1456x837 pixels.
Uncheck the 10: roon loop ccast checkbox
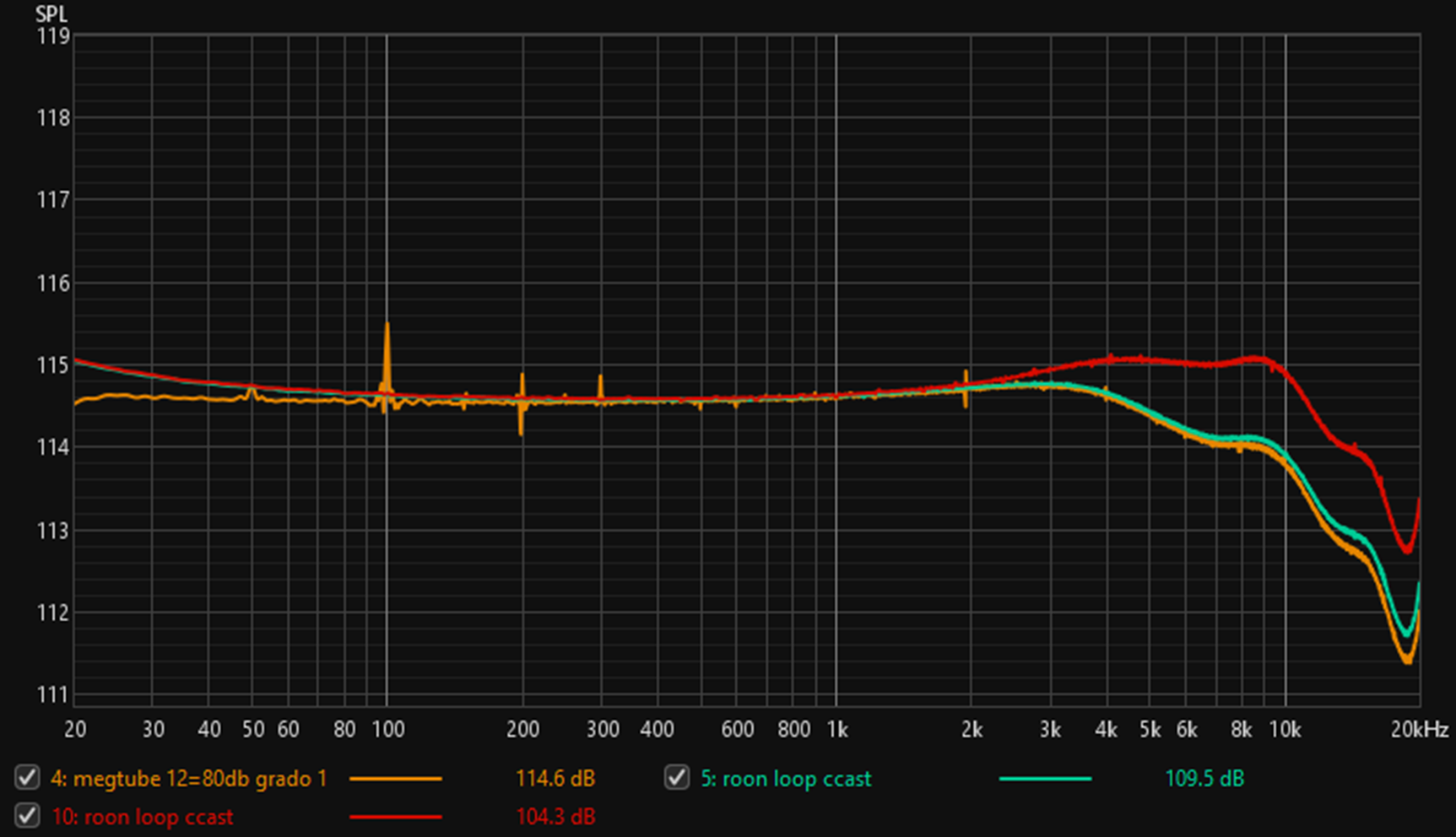click(27, 816)
